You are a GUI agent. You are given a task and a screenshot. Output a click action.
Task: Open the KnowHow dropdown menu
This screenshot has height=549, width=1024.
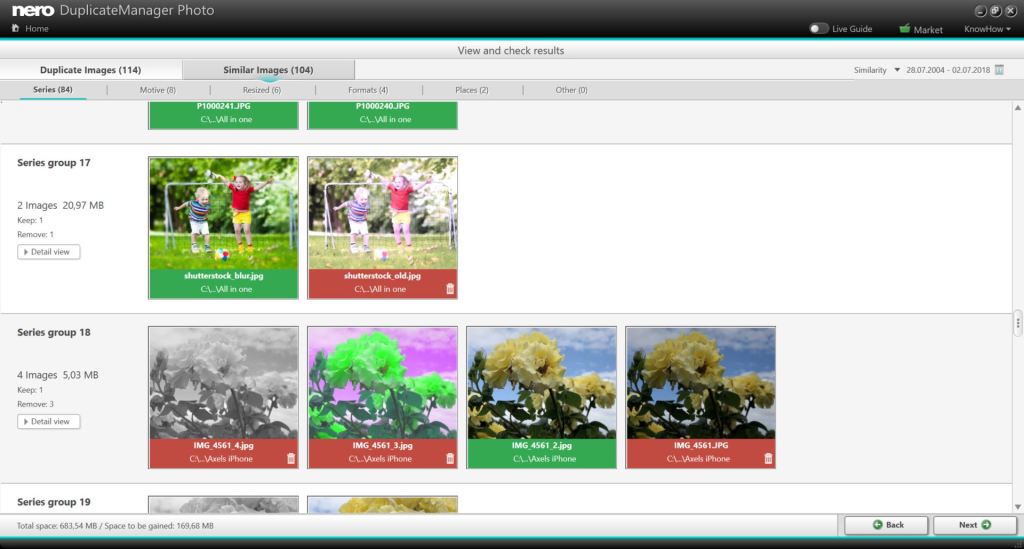[x=987, y=30]
